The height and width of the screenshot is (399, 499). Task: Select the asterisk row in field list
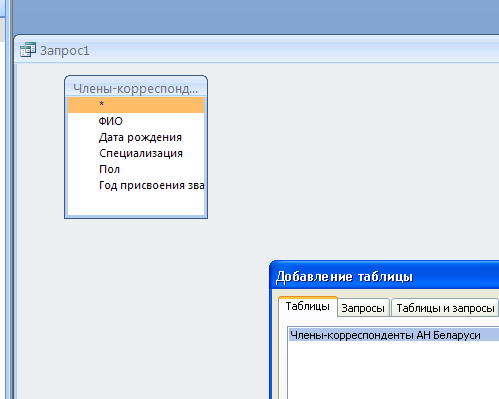click(136, 105)
